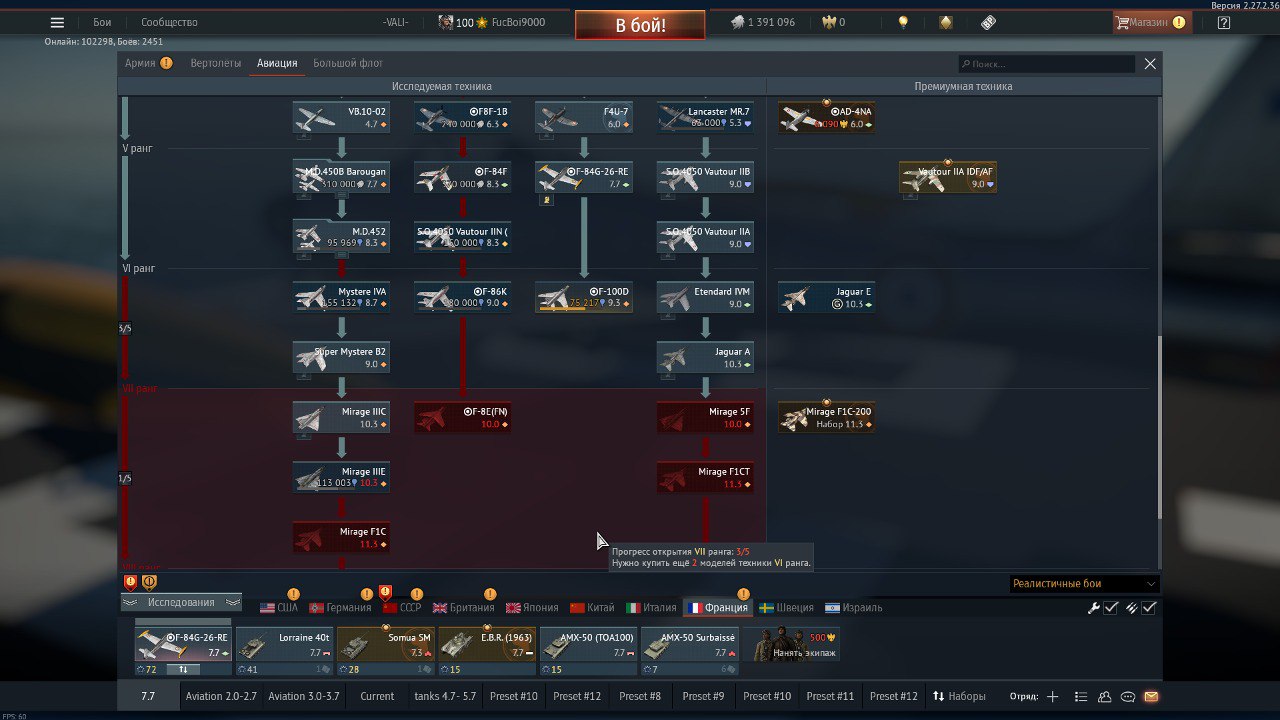The image size is (1280, 720).
Task: Select the Mystere IVA aircraft
Action: (341, 298)
